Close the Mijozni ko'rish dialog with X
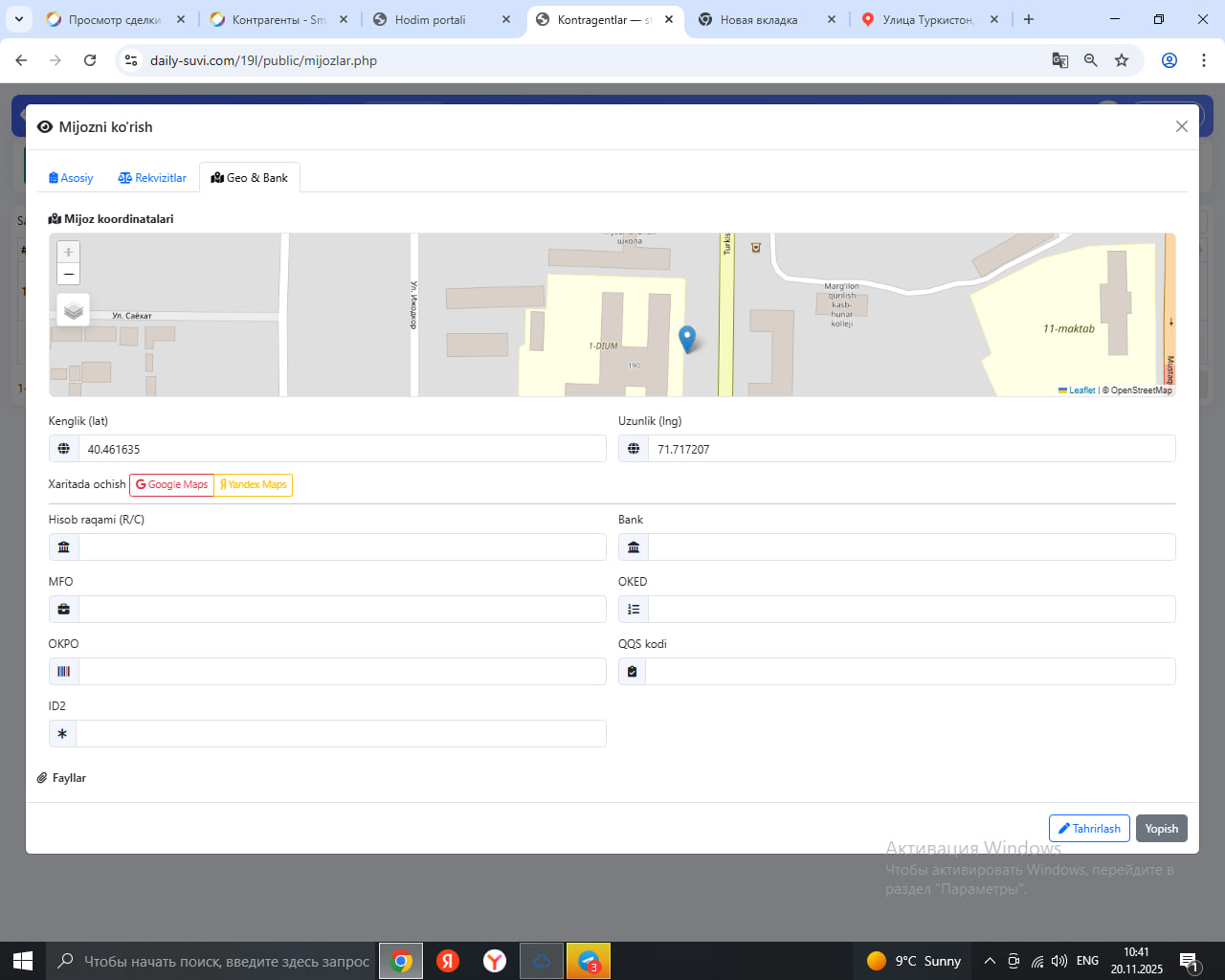The image size is (1225, 980). coord(1181,126)
